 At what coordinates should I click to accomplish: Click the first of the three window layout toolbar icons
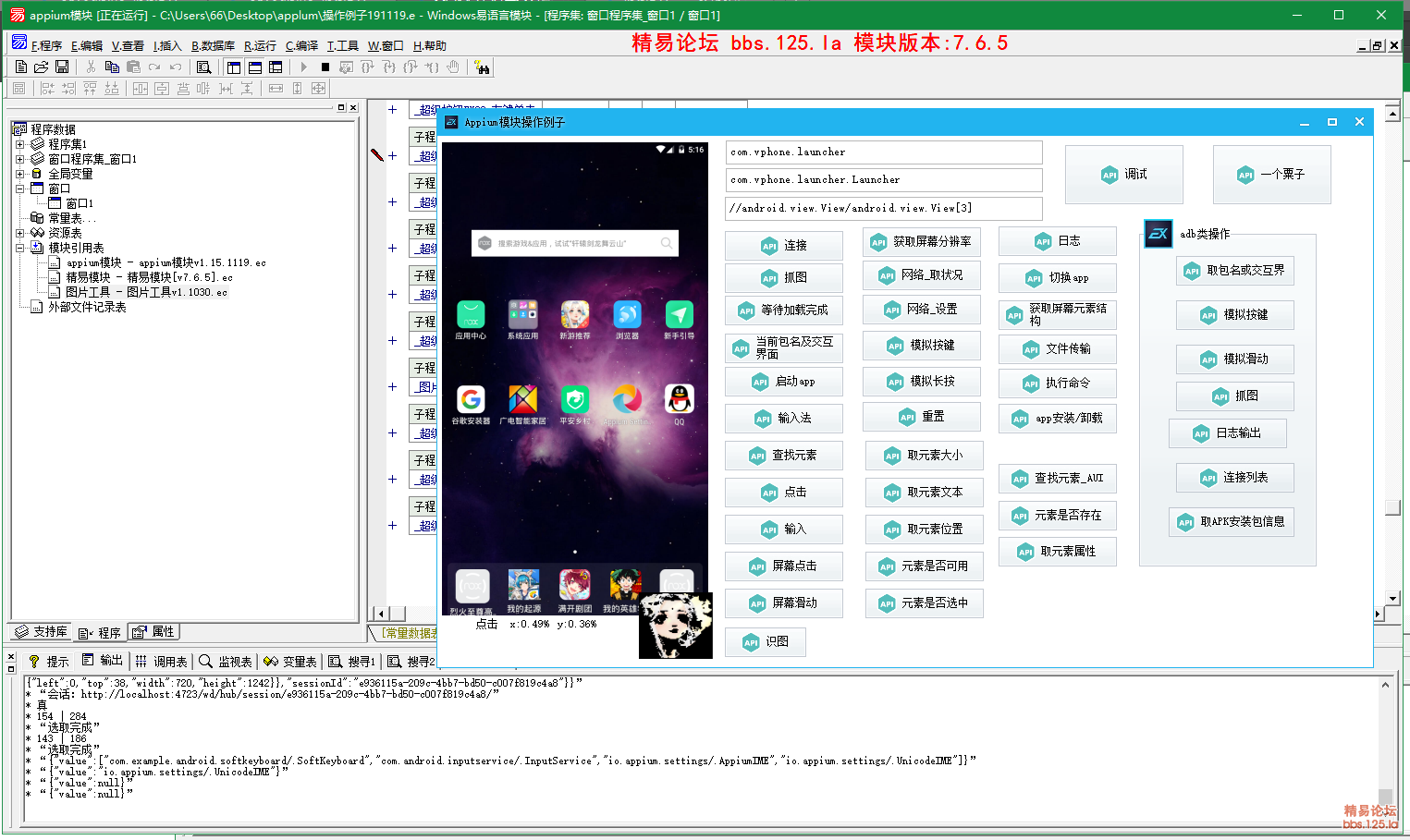[233, 67]
